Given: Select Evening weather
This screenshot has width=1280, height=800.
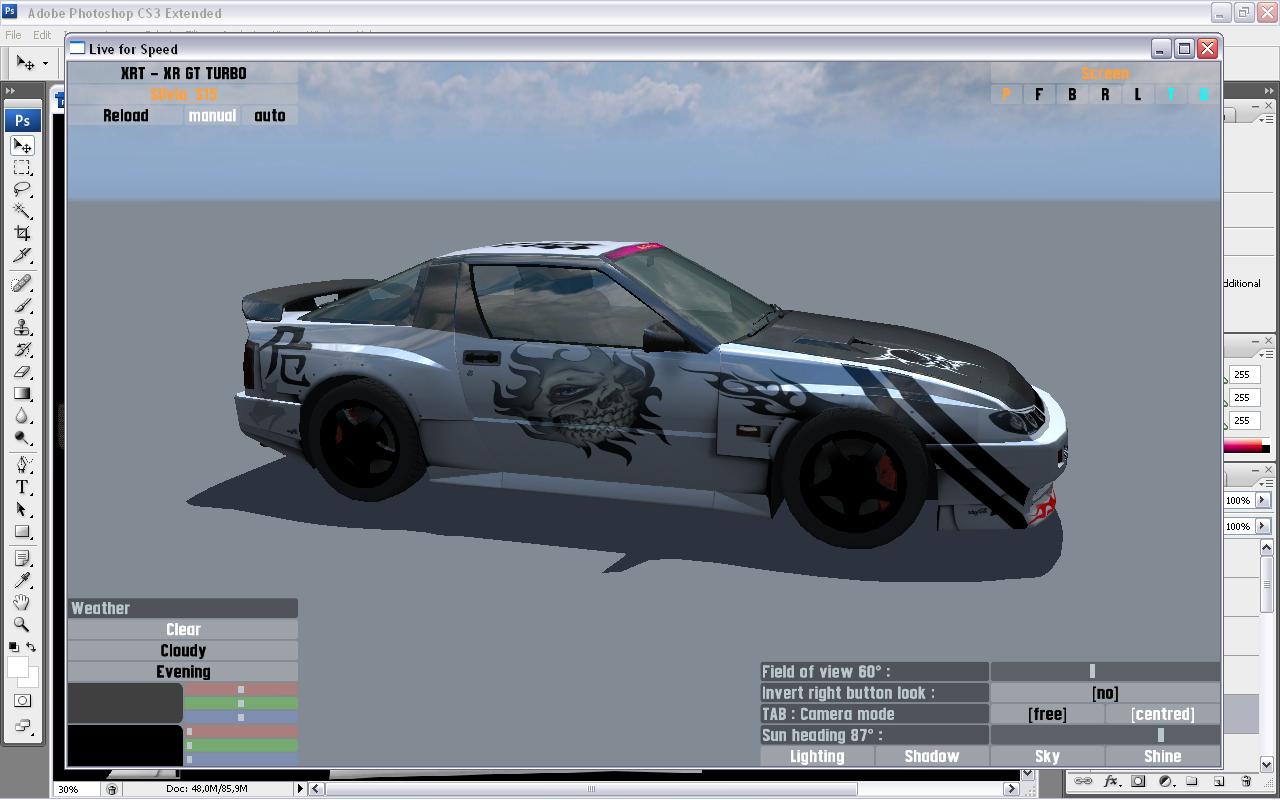Looking at the screenshot, I should pos(183,672).
